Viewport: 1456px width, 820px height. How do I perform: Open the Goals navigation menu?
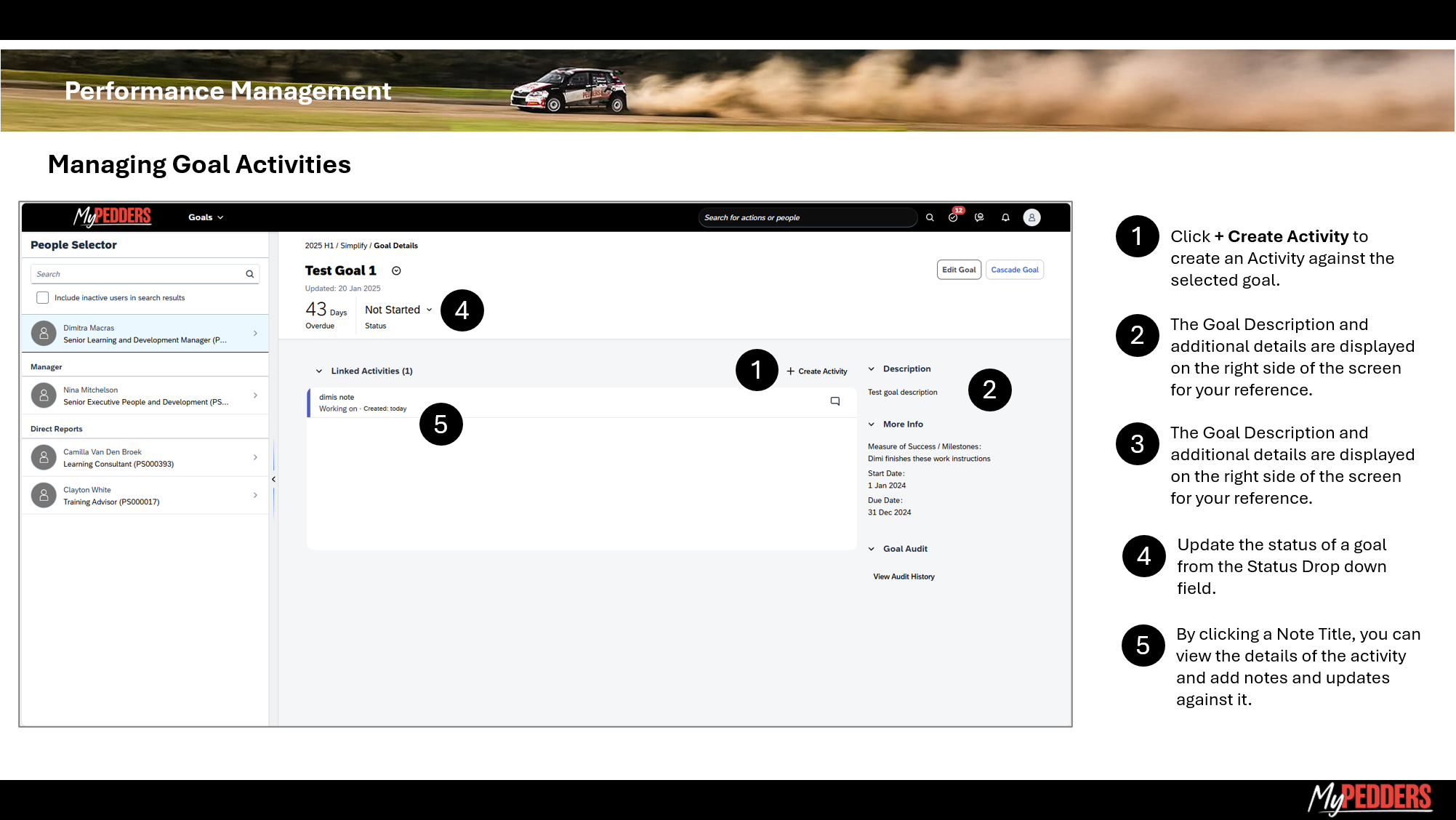[206, 217]
